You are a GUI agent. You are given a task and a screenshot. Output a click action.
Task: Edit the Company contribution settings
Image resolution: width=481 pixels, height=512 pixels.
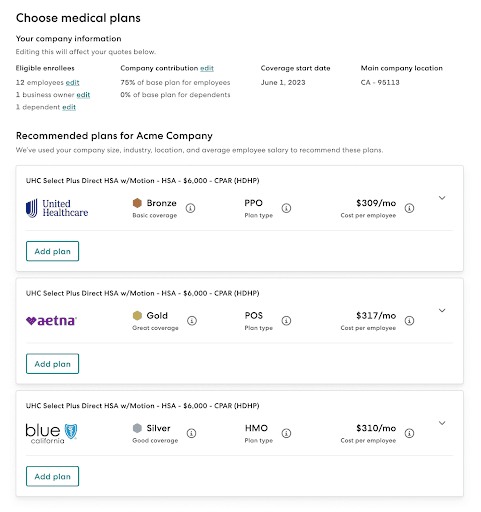[x=207, y=68]
